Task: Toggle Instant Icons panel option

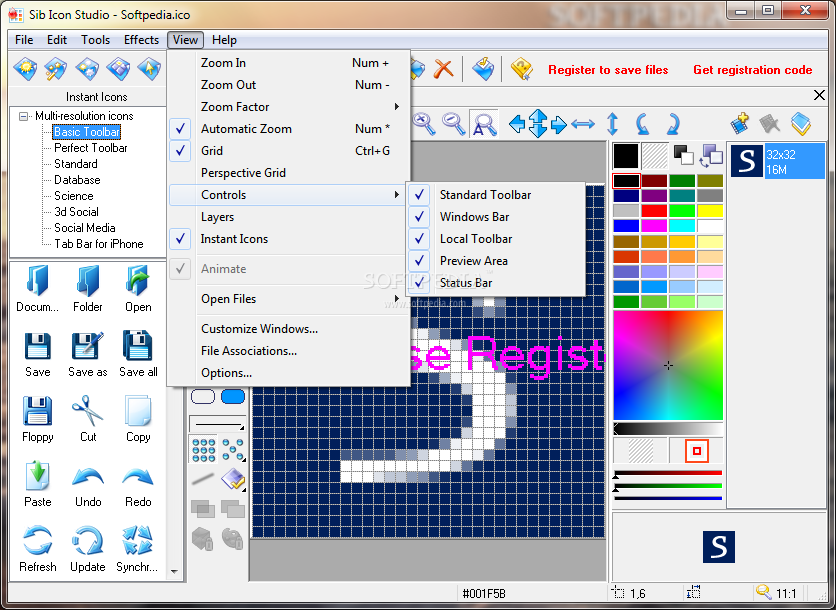Action: pyautogui.click(x=288, y=239)
